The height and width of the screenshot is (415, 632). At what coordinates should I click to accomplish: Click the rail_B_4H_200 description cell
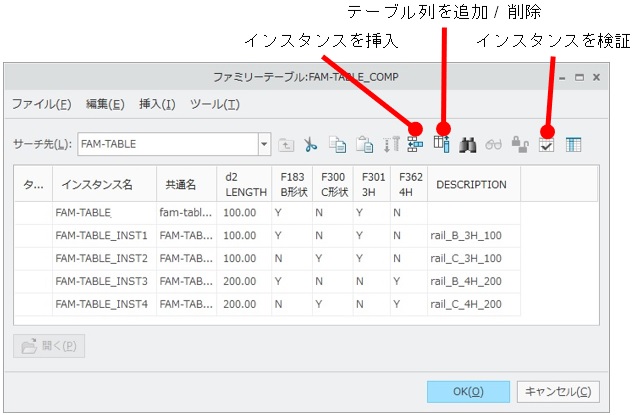point(474,281)
